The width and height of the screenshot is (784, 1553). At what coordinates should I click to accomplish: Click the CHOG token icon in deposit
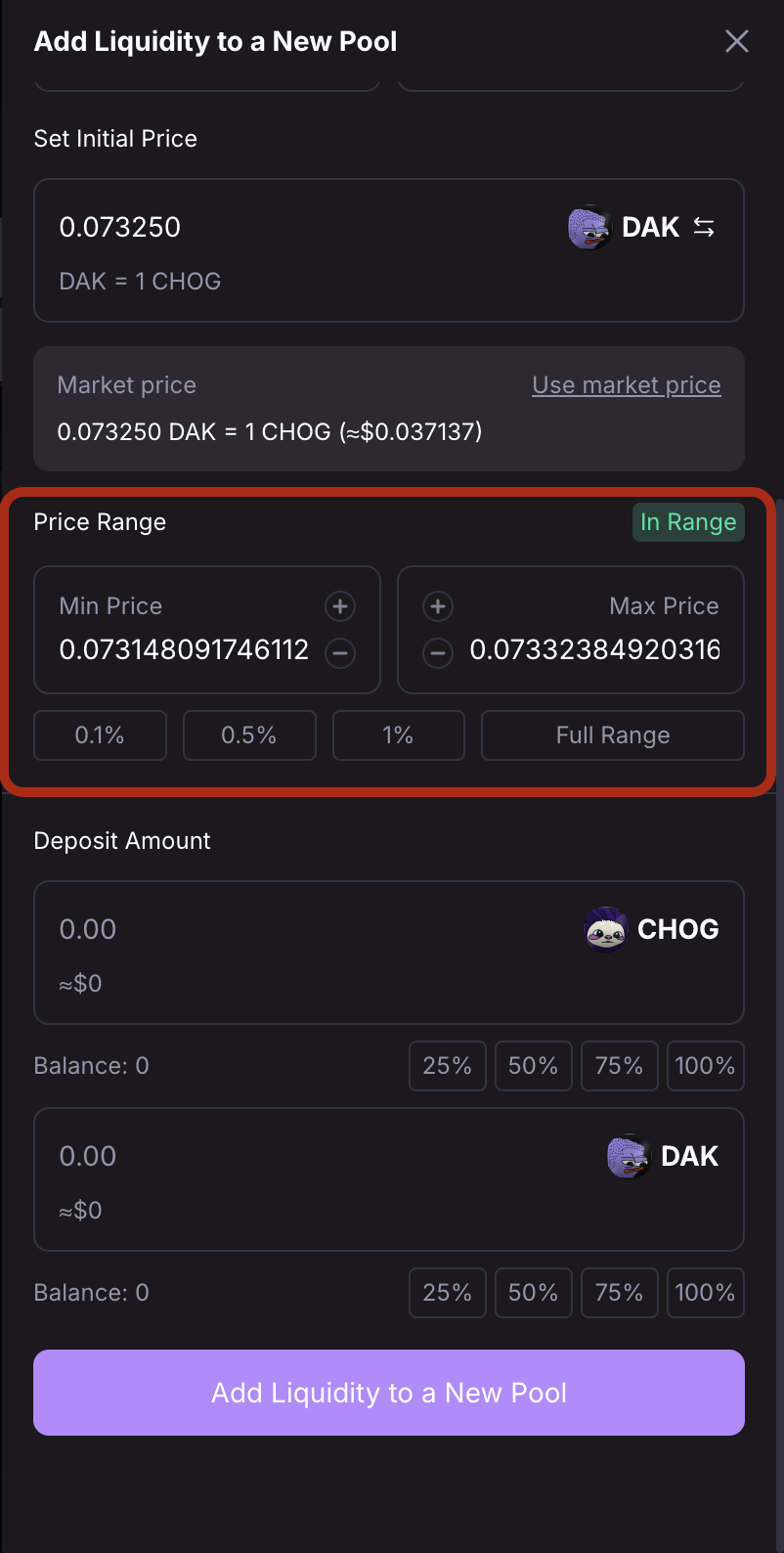[x=605, y=929]
